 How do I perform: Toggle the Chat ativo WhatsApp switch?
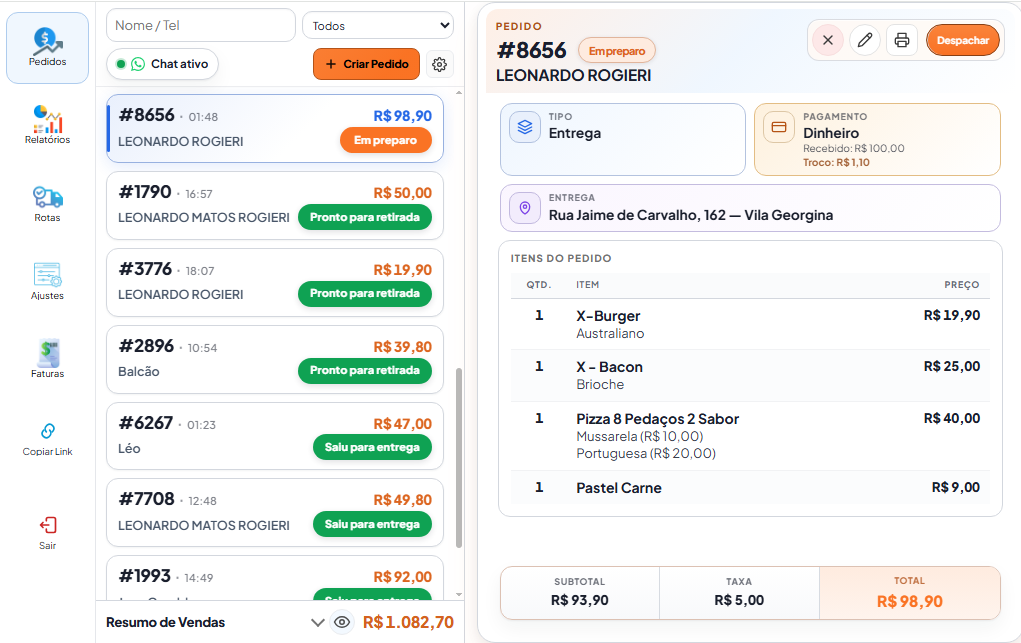click(162, 64)
